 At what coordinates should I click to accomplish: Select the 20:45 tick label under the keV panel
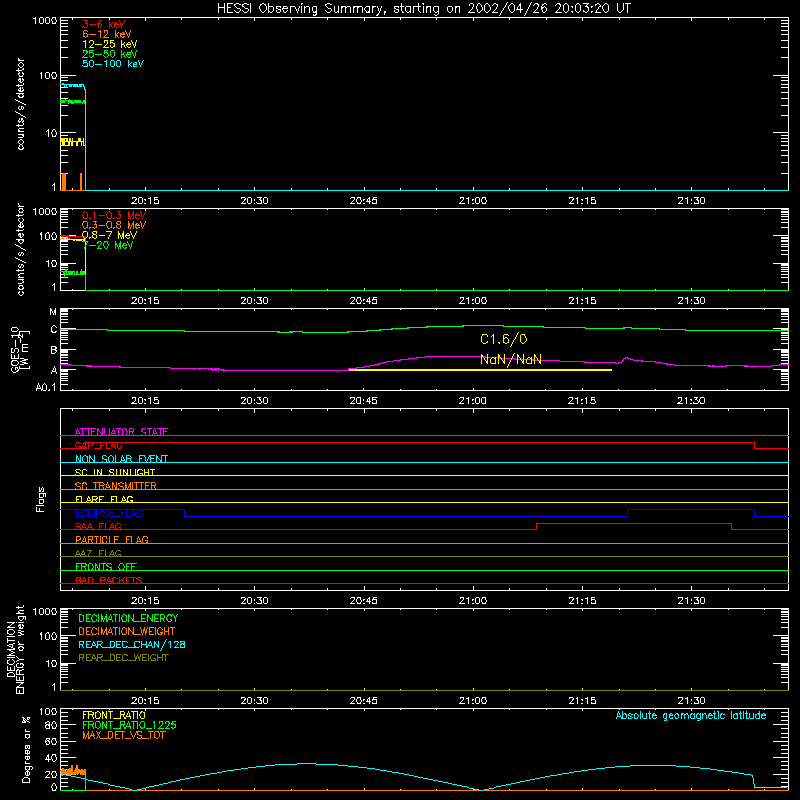pyautogui.click(x=364, y=201)
